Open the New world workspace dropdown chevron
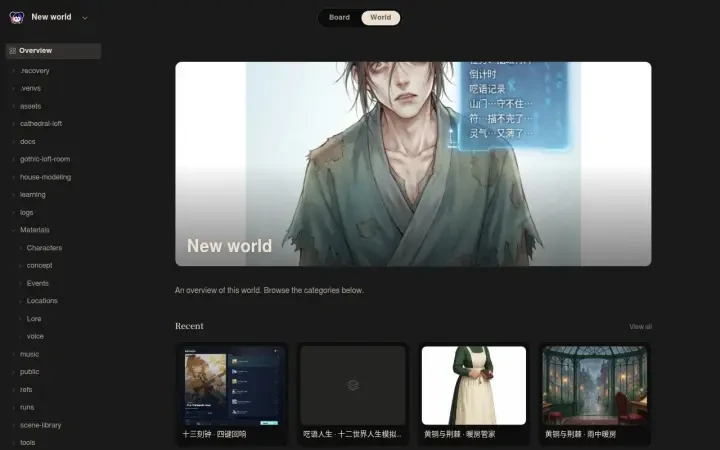The height and width of the screenshot is (450, 720). pos(84,18)
